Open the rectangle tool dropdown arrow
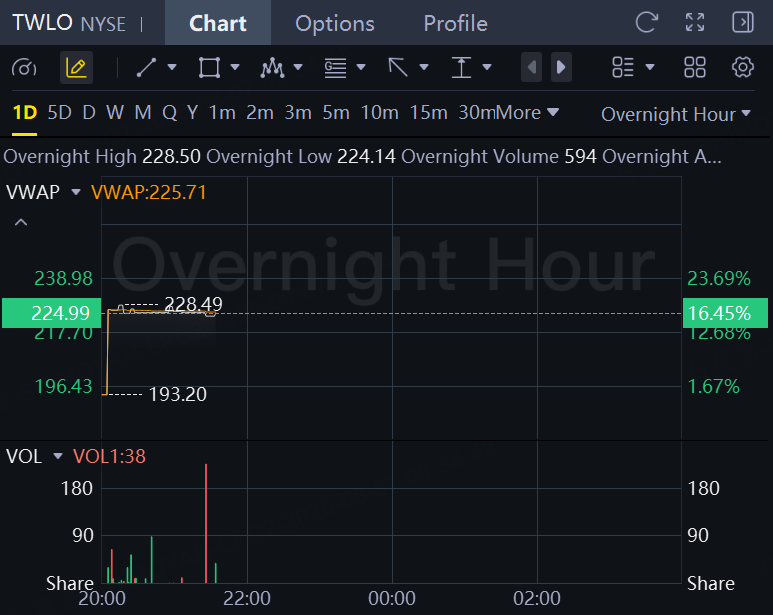Screen dimensions: 773x615 click(235, 67)
